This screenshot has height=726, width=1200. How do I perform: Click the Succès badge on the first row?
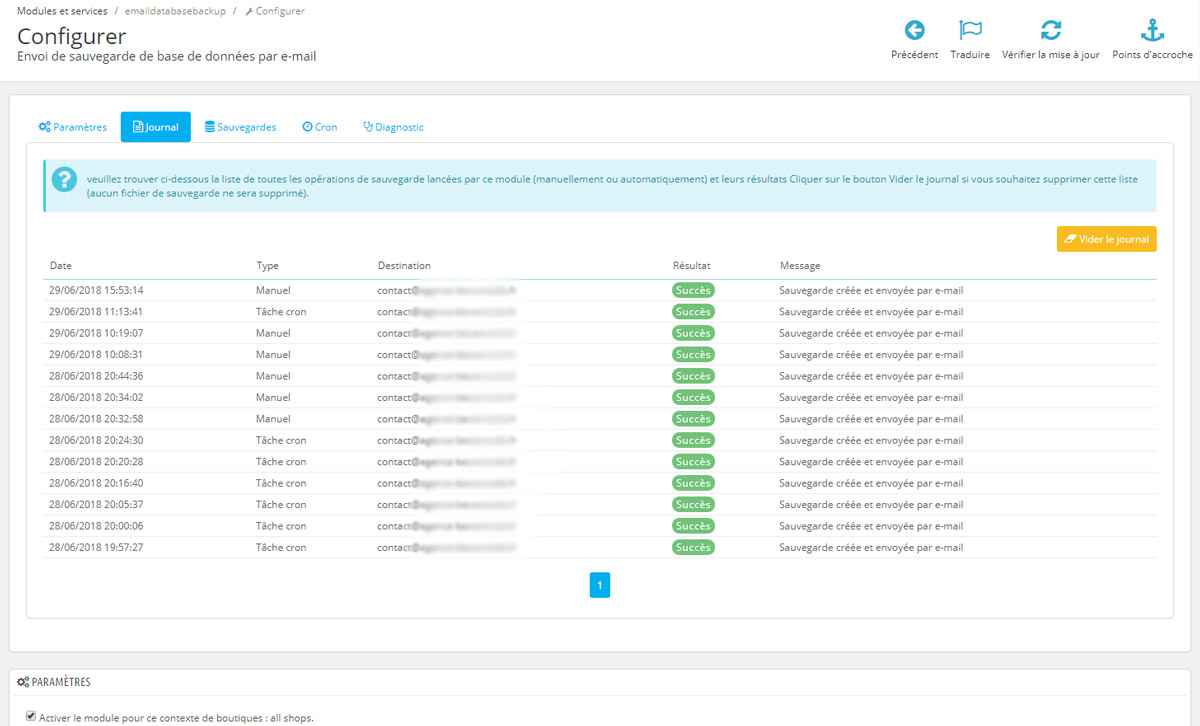coord(693,290)
